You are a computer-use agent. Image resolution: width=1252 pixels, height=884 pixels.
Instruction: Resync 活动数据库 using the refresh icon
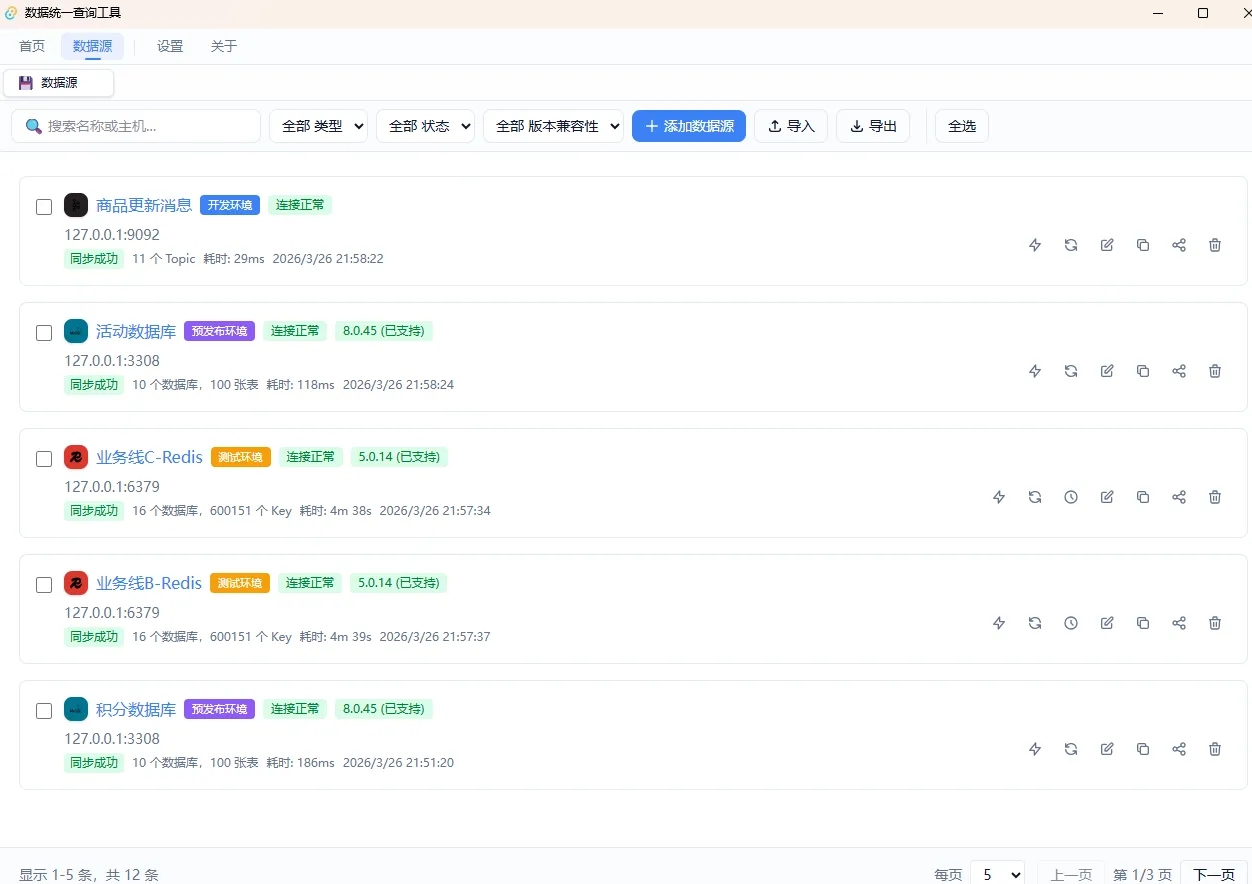(1071, 371)
